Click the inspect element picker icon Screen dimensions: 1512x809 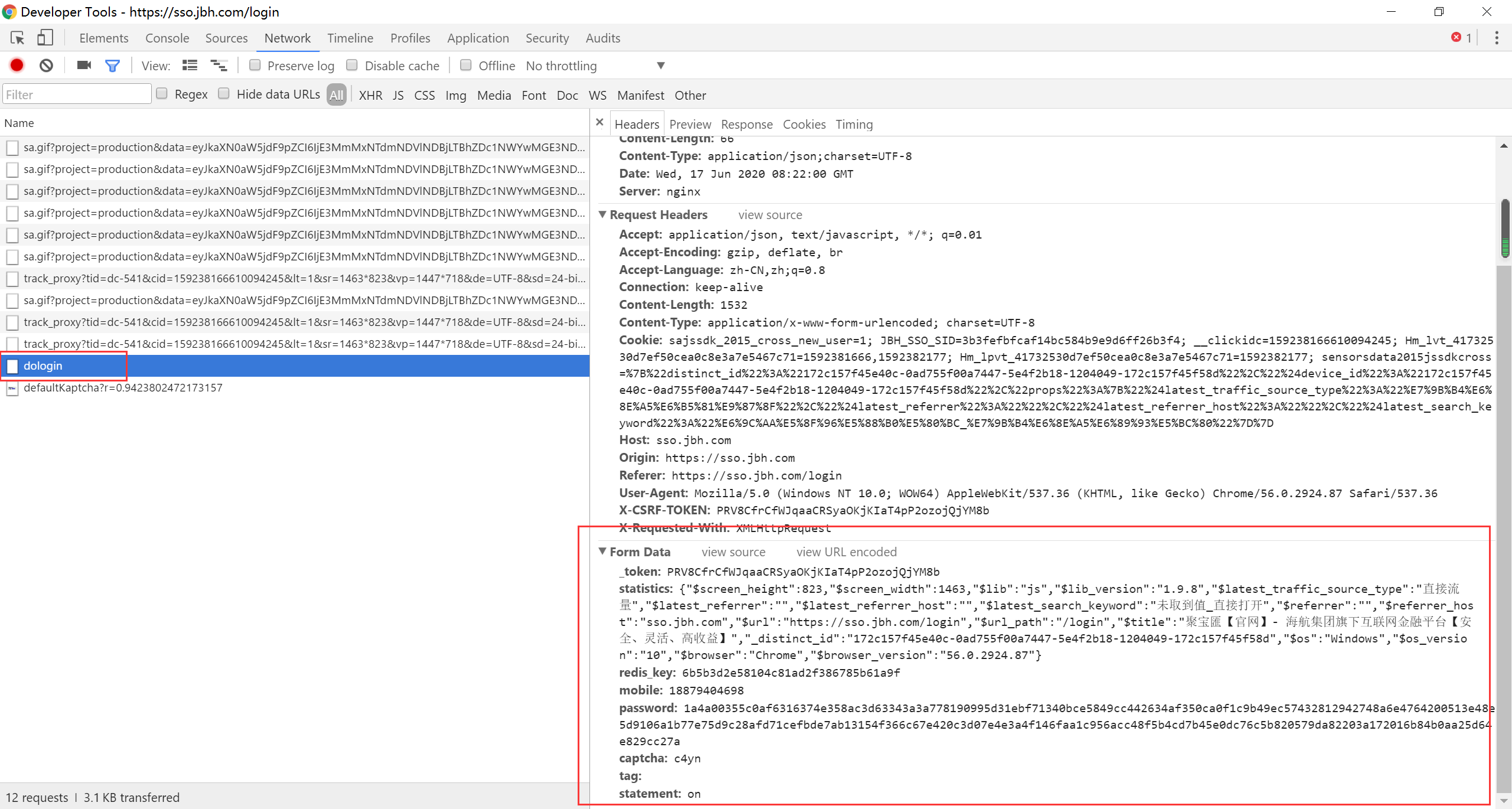tap(17, 38)
